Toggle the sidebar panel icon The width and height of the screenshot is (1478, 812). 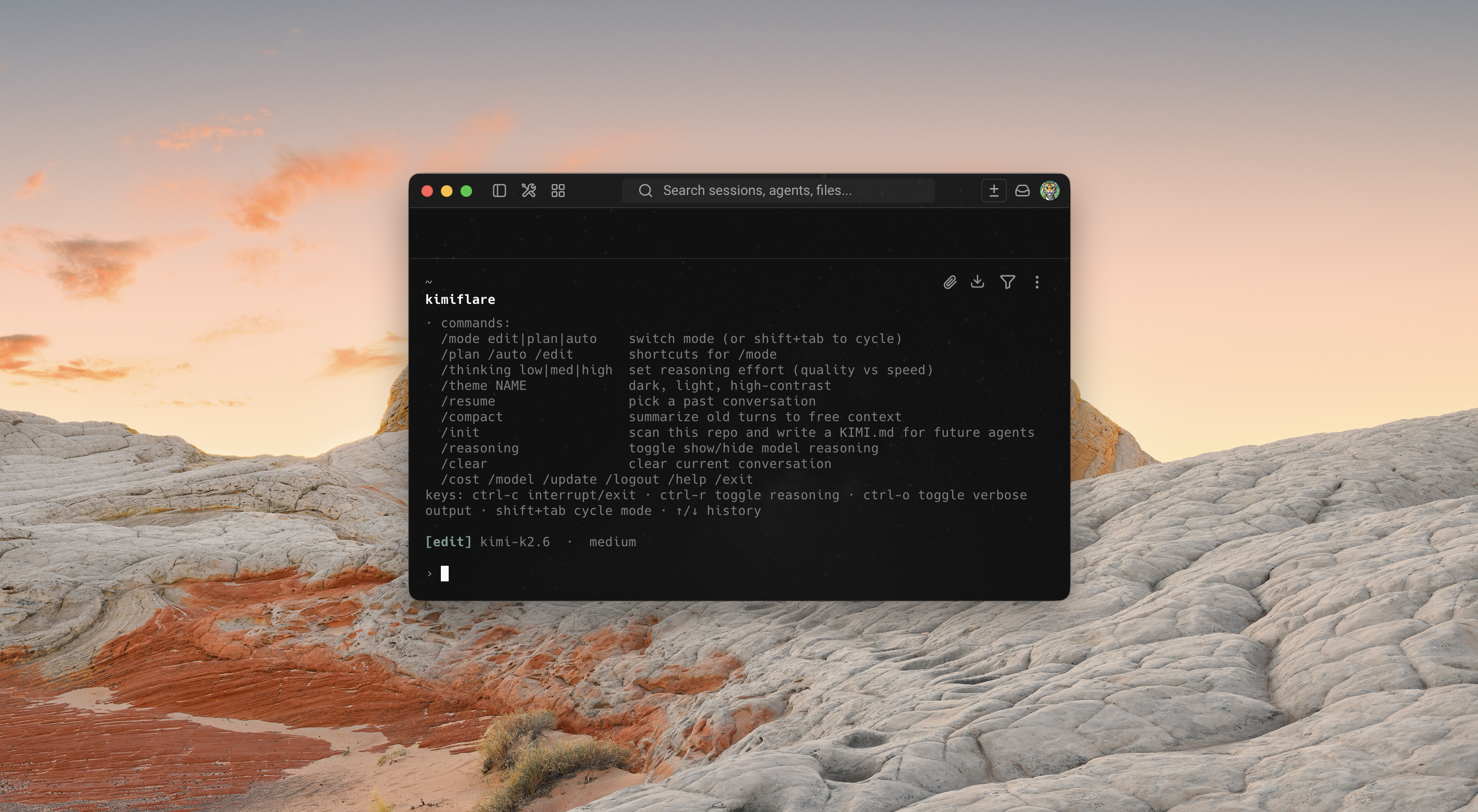tap(499, 191)
